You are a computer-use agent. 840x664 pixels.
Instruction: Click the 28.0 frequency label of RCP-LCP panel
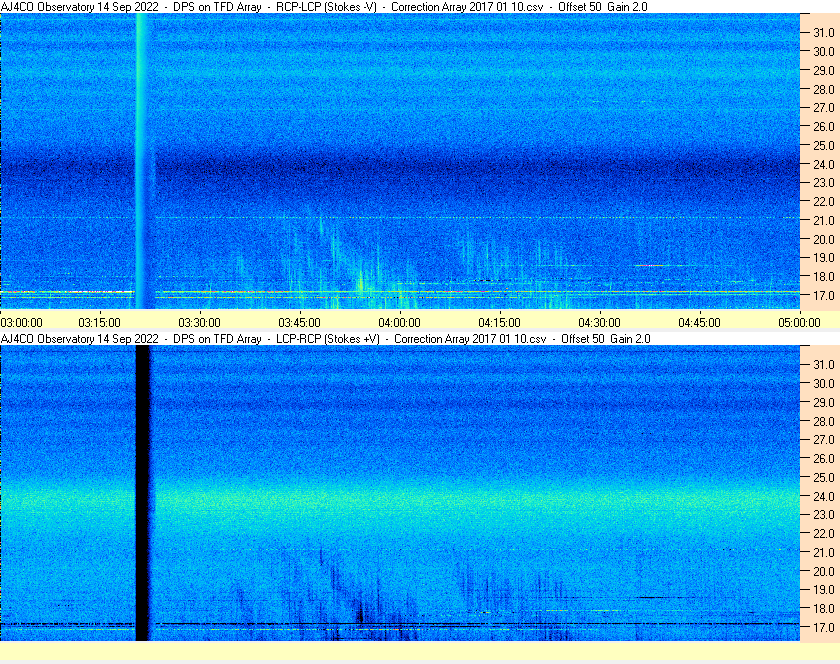pos(824,89)
